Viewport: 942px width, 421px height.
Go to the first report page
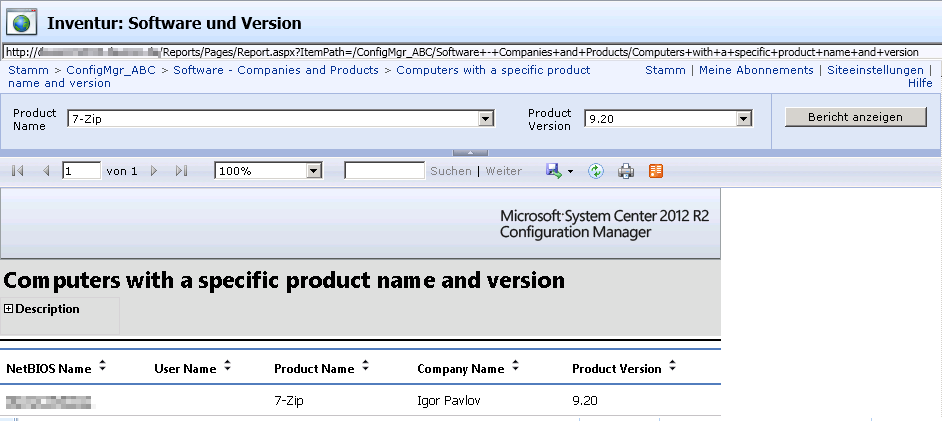point(18,171)
